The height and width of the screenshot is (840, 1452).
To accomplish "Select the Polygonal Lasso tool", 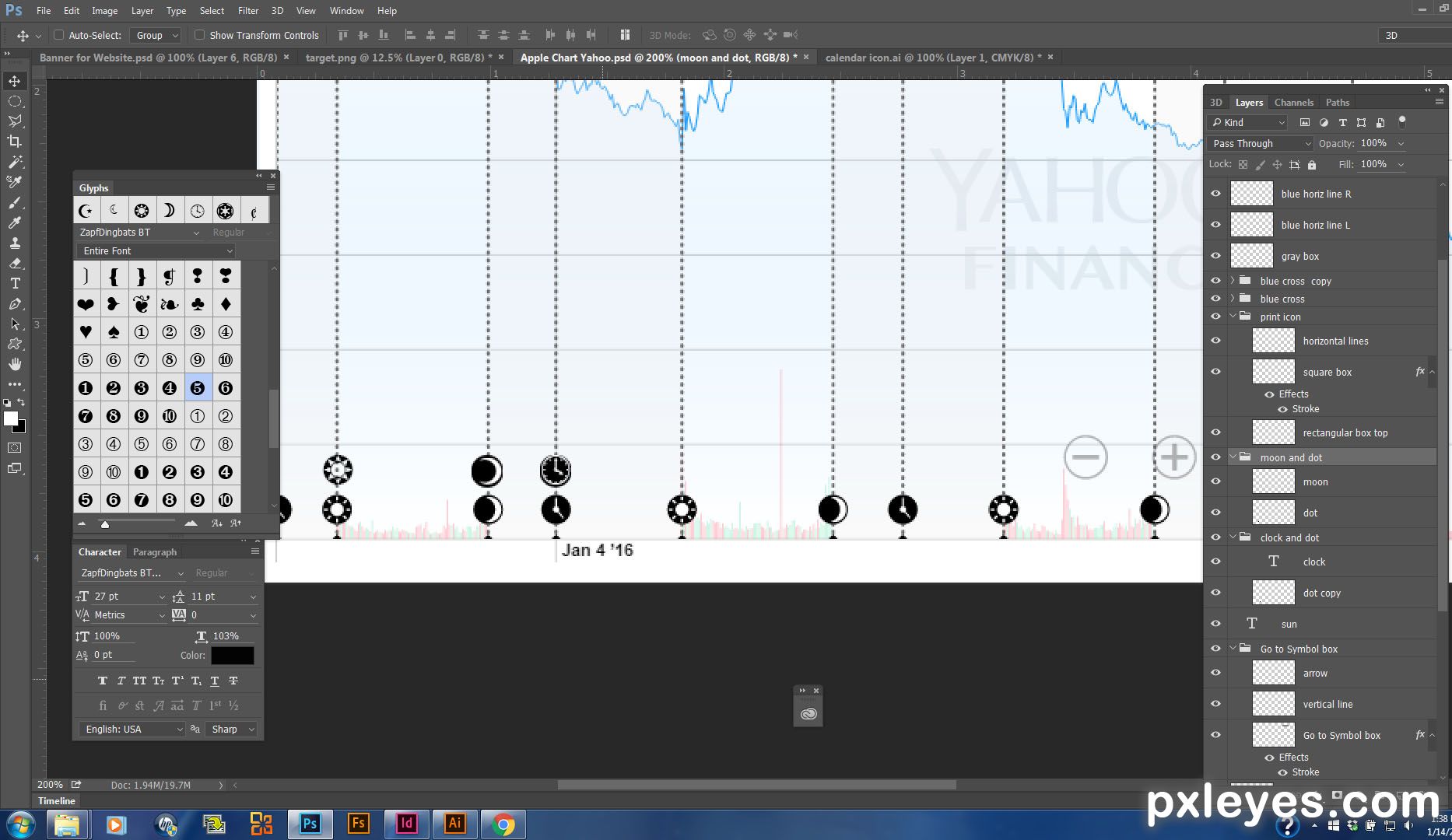I will (x=15, y=121).
